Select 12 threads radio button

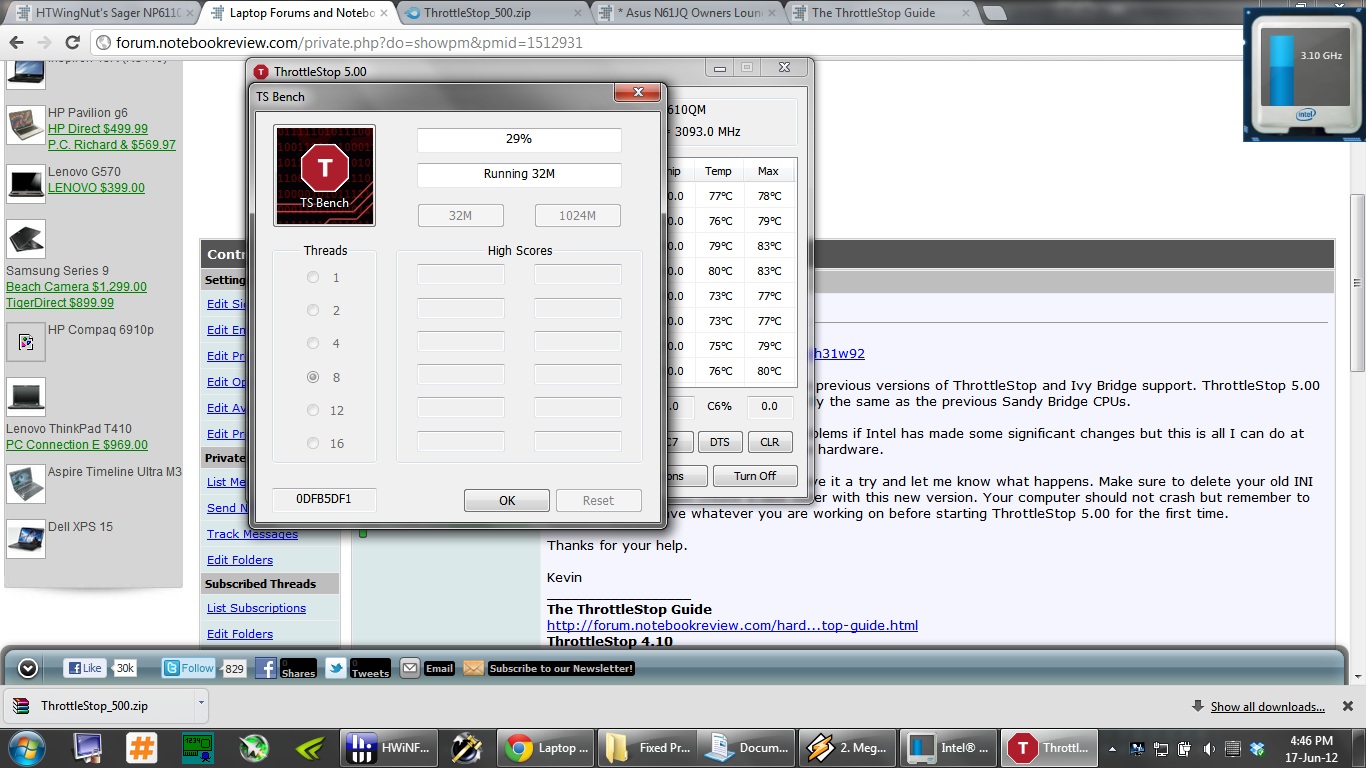pyautogui.click(x=313, y=410)
